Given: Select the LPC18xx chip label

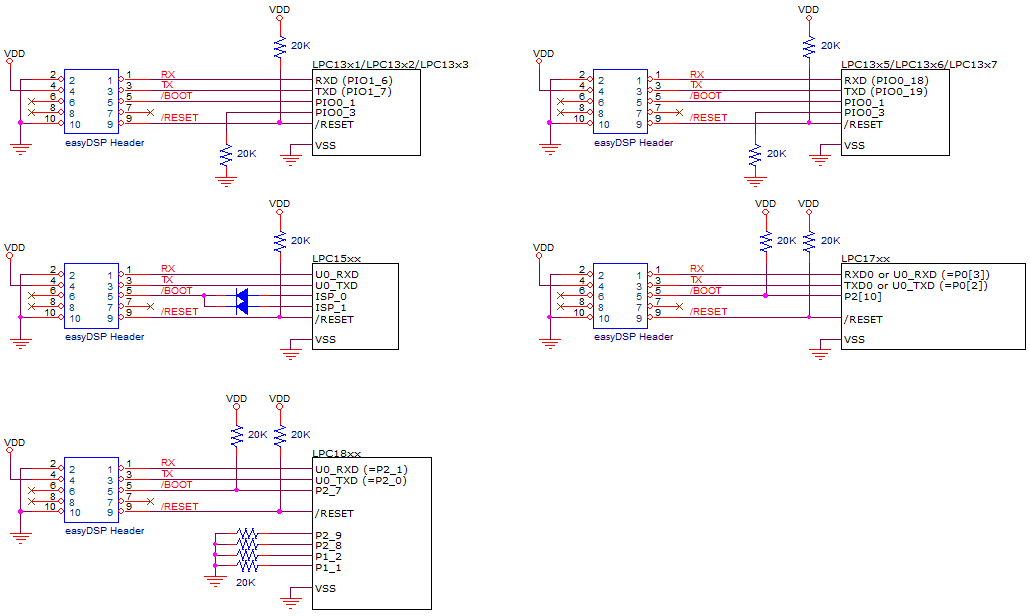Looking at the screenshot, I should 337,453.
